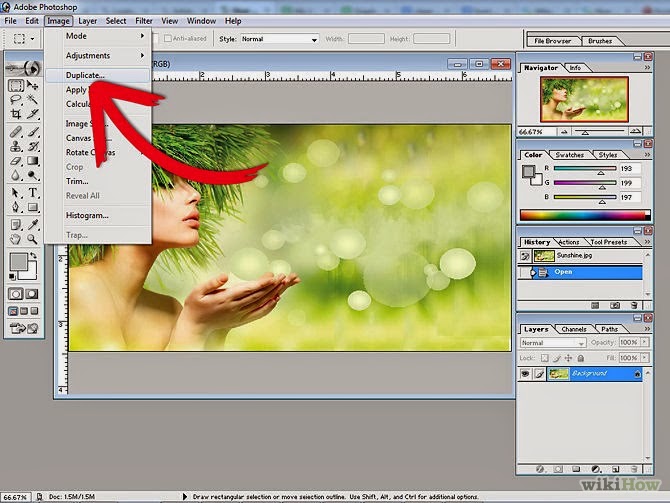Select the Lasso tool

coord(15,100)
